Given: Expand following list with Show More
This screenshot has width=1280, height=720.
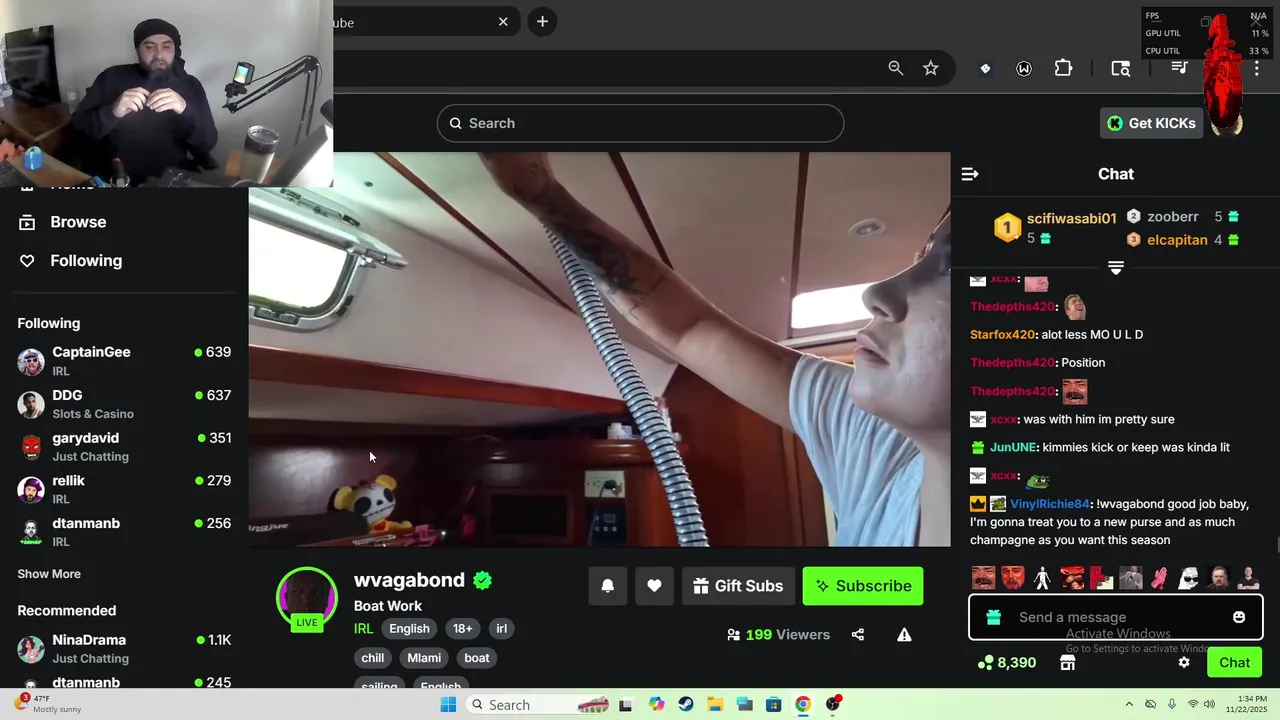Looking at the screenshot, I should tap(49, 574).
